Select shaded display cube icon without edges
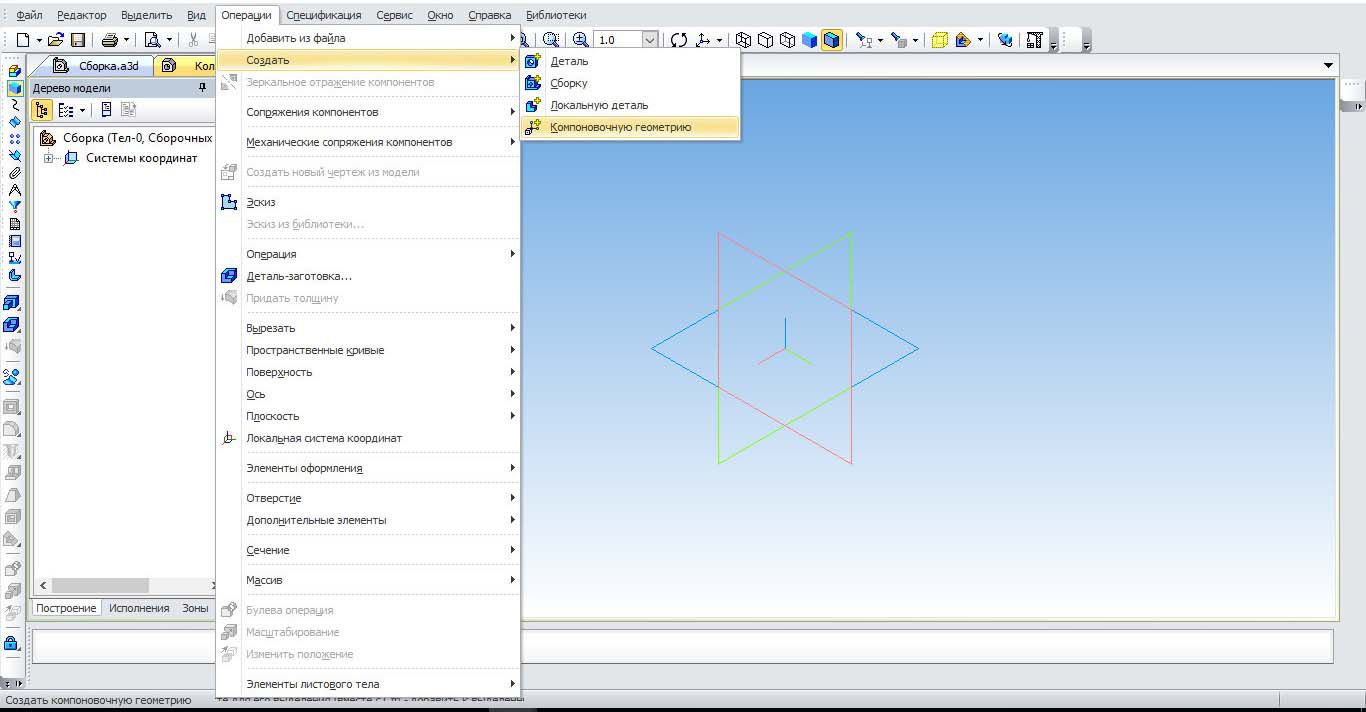The image size is (1366, 712). [x=810, y=40]
